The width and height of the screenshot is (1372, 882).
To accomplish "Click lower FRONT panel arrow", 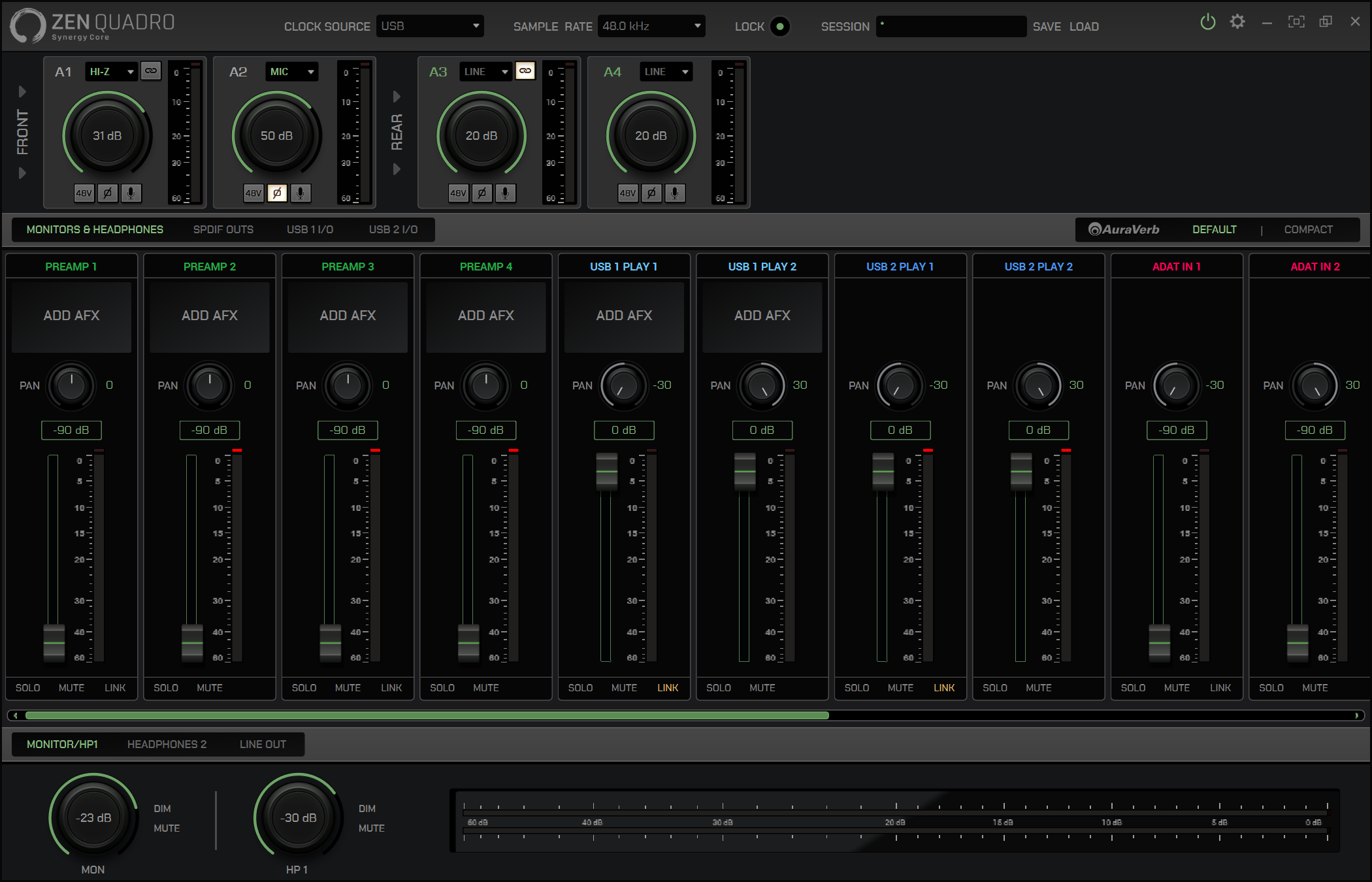I will point(22,173).
